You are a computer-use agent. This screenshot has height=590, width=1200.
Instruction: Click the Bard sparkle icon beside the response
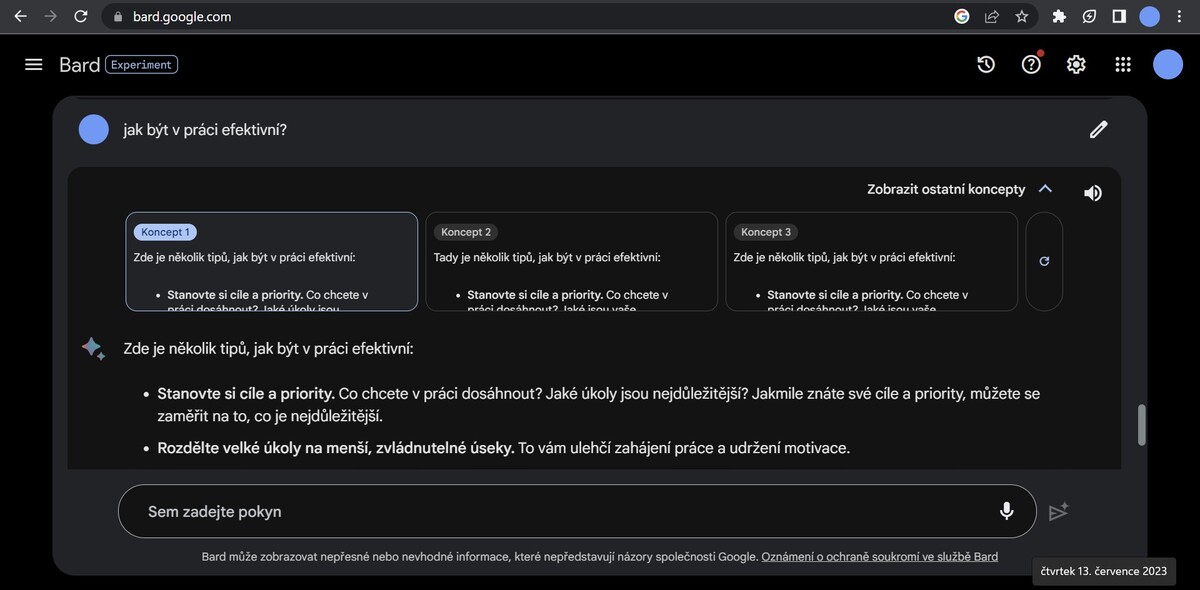pos(93,348)
